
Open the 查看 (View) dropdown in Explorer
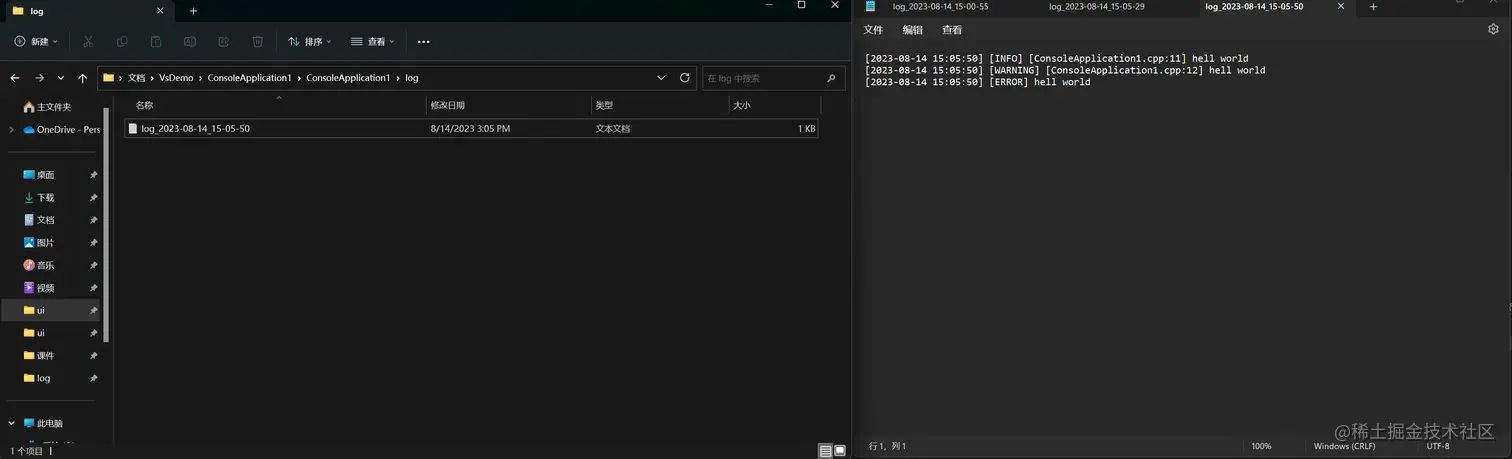[373, 42]
